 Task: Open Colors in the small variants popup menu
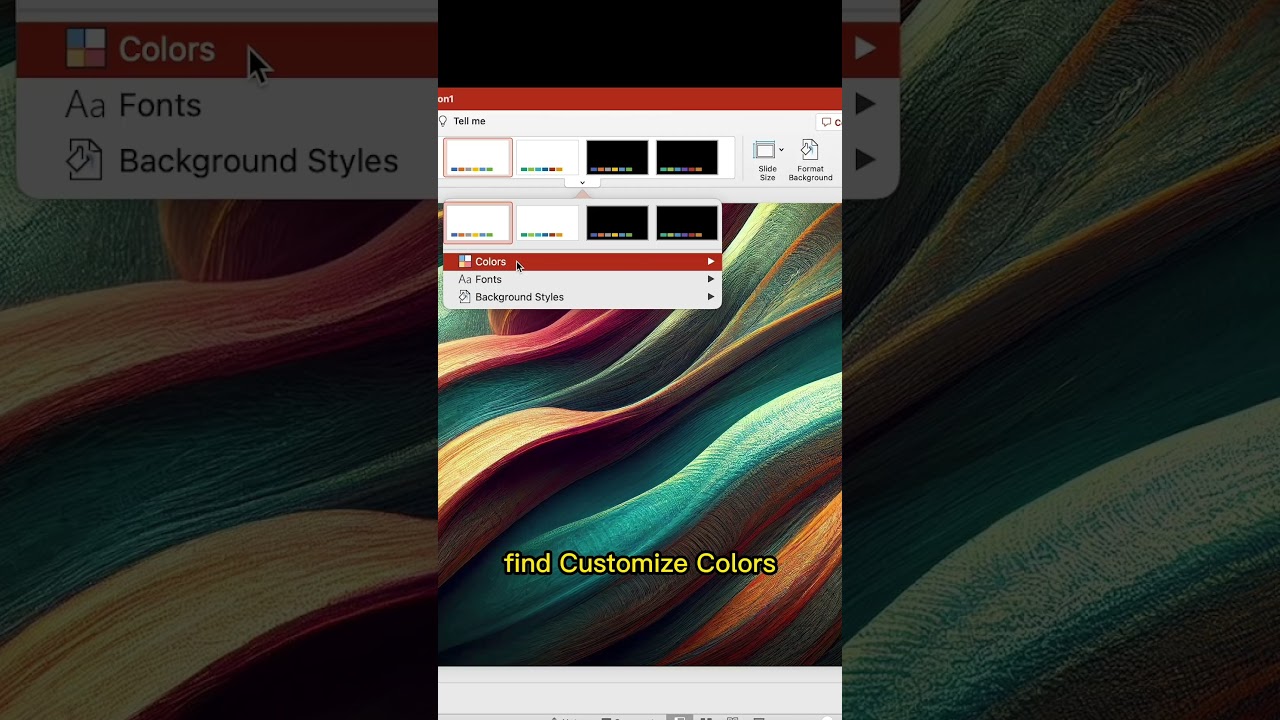[582, 262]
